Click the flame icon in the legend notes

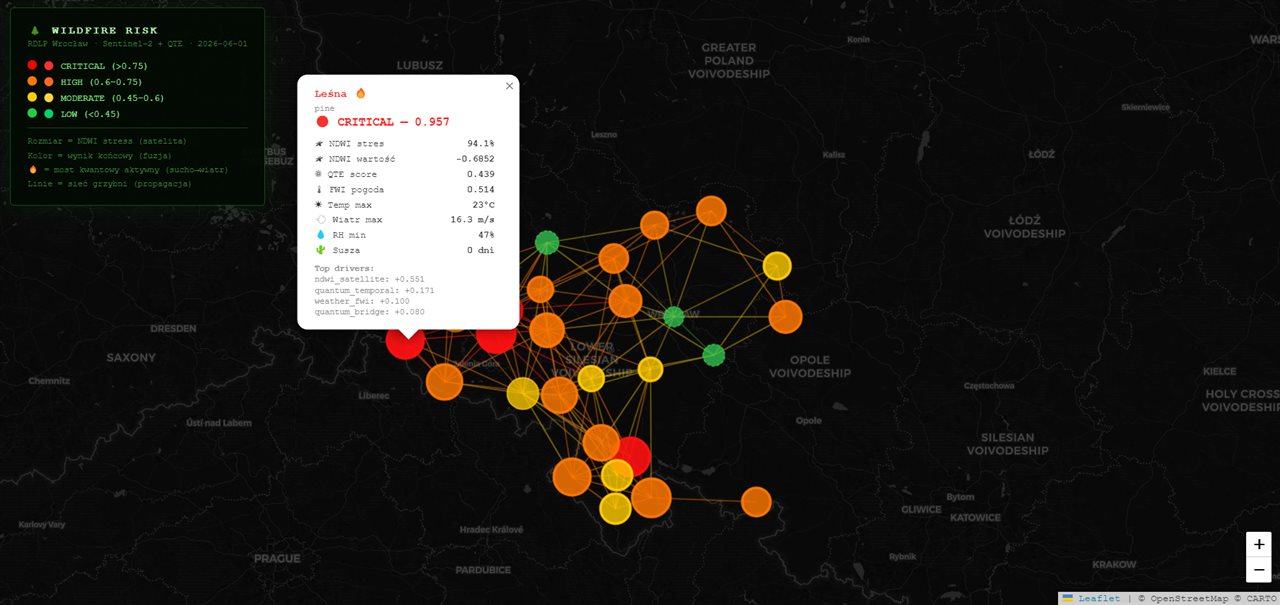click(x=32, y=170)
